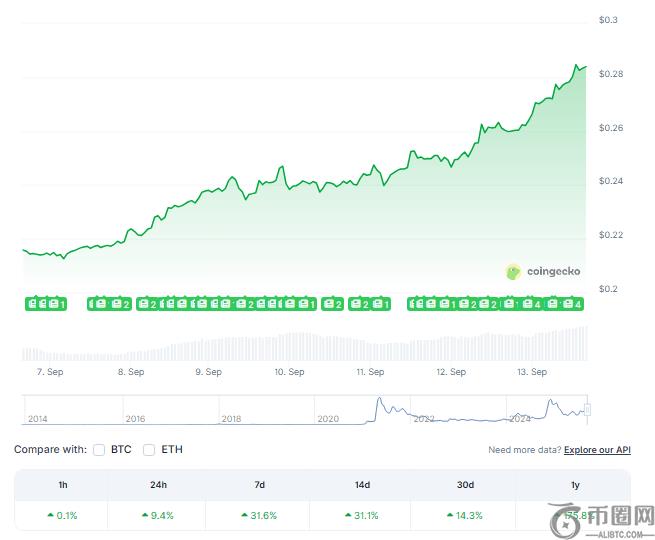
Task: Open the leftmost news marker below chart
Action: click(33, 303)
